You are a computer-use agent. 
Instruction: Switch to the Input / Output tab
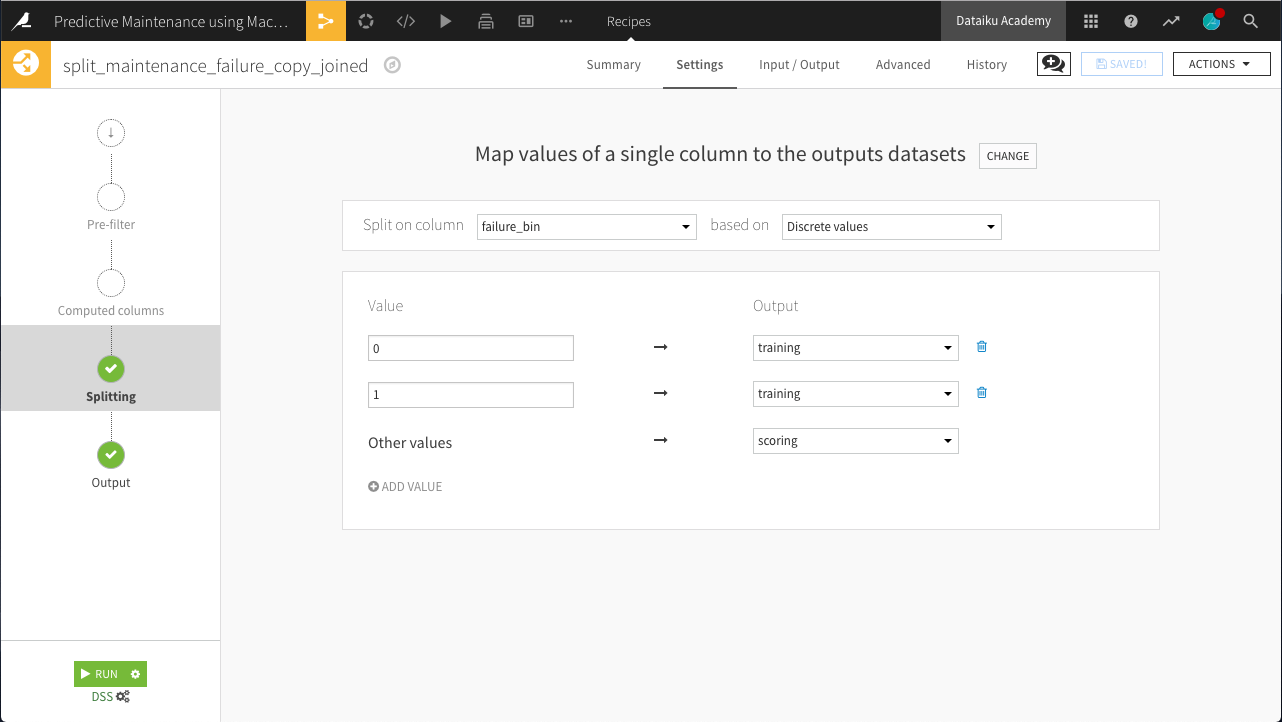(799, 65)
